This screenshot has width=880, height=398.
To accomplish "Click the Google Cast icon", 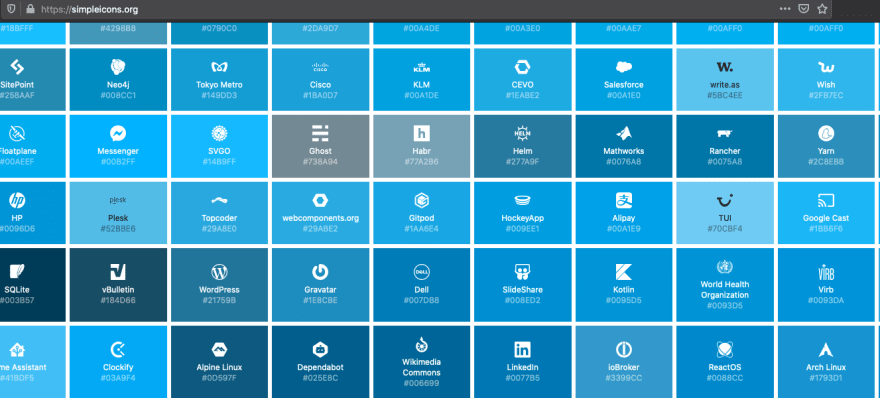I will pyautogui.click(x=826, y=200).
